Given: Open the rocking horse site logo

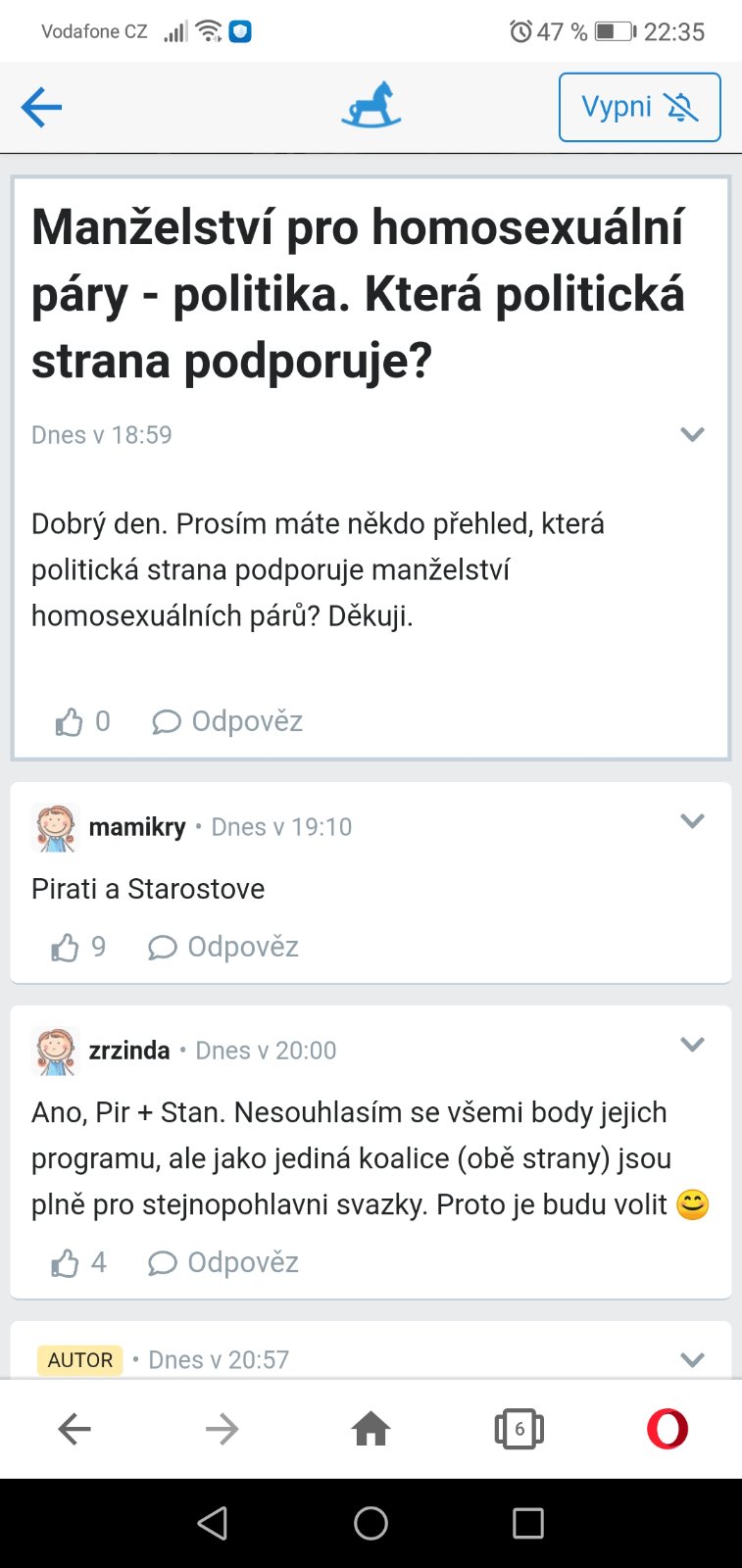Looking at the screenshot, I should 371,106.
